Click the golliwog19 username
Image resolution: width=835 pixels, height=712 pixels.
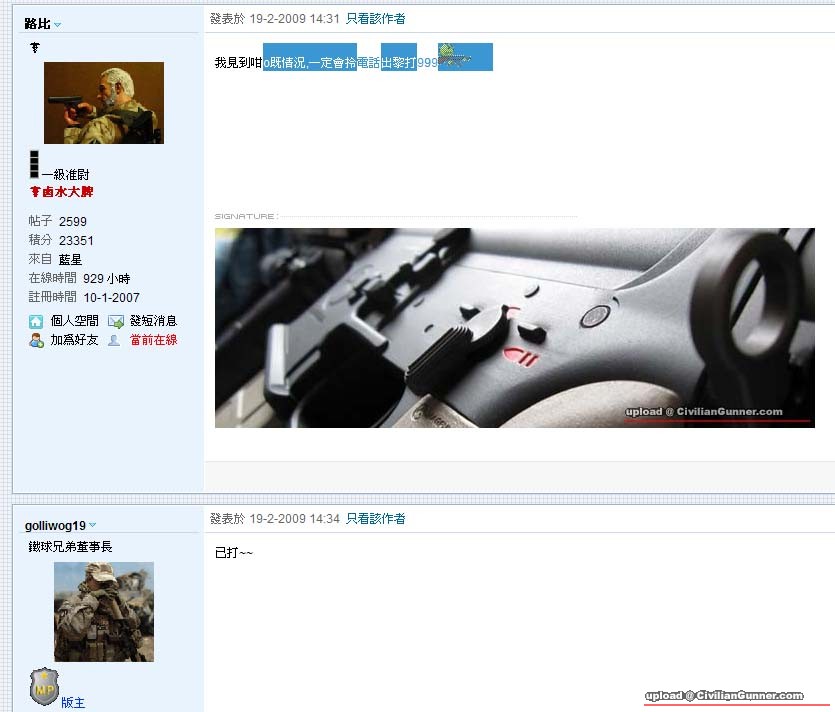[55, 525]
